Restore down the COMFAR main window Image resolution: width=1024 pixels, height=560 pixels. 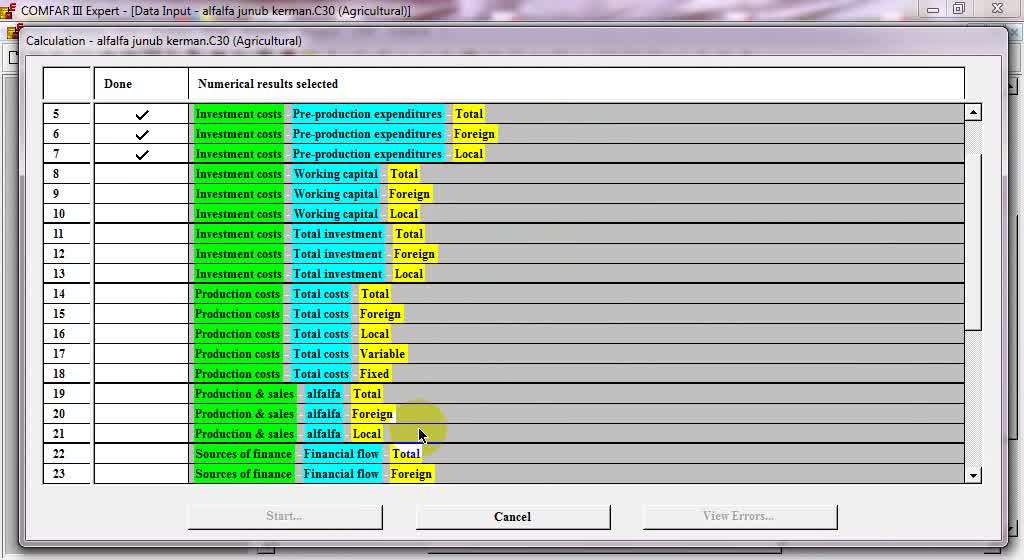coord(958,9)
